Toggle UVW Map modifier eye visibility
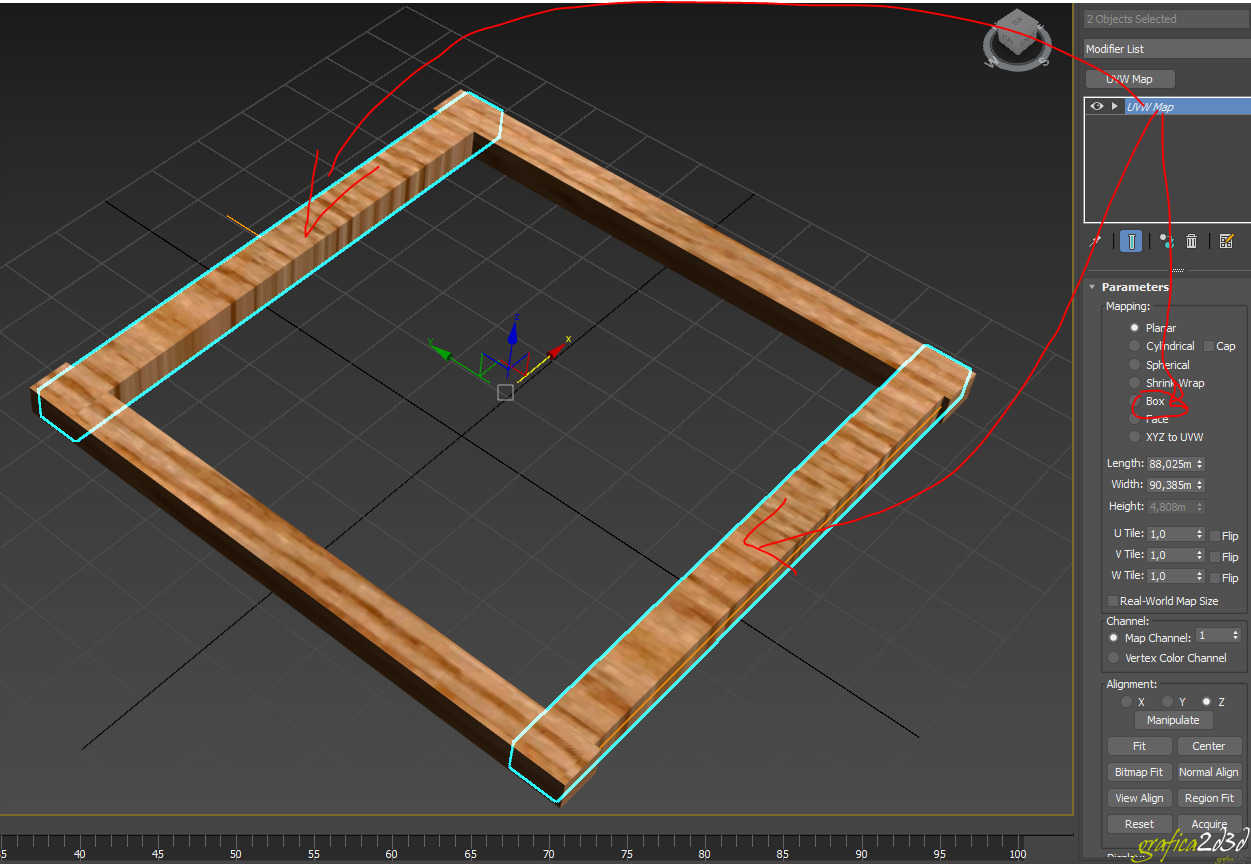The height and width of the screenshot is (864, 1251). tap(1097, 106)
